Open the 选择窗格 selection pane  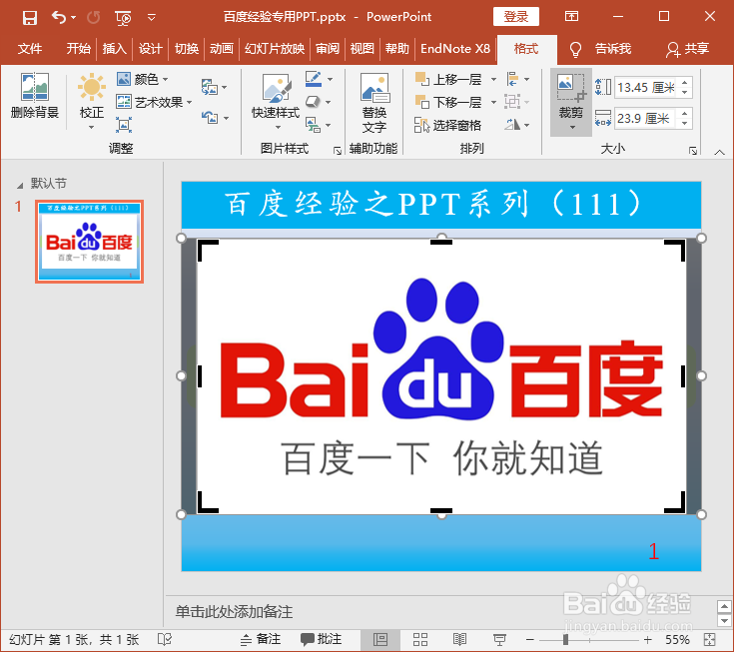pyautogui.click(x=448, y=125)
